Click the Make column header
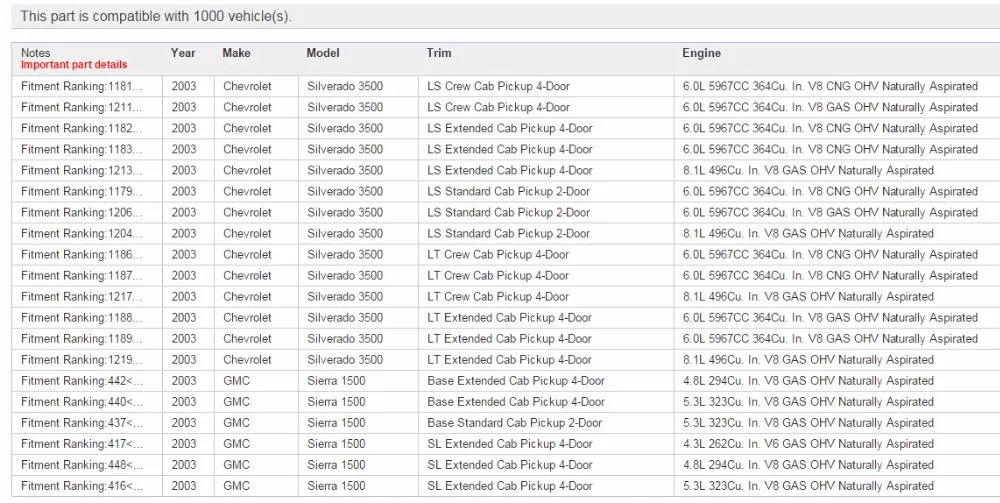Viewport: 1000px width, 503px height. [x=237, y=53]
